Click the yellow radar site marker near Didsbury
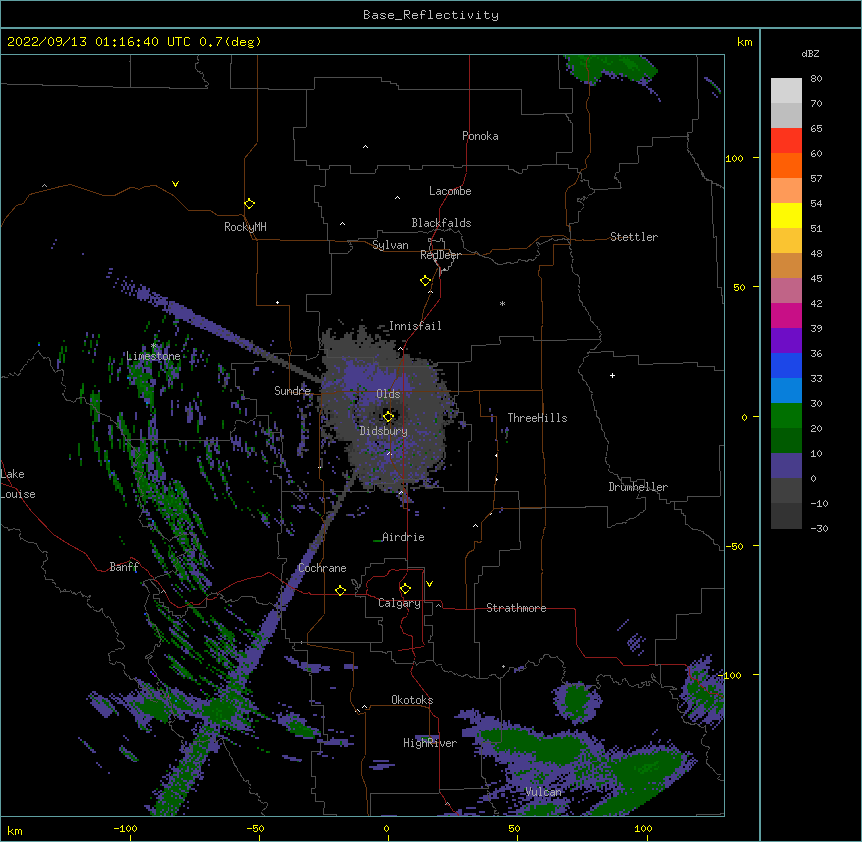 388,417
